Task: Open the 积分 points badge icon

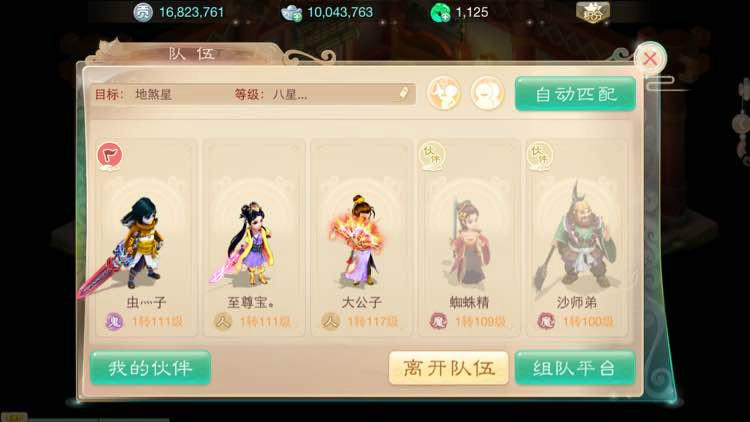Action: 593,12
